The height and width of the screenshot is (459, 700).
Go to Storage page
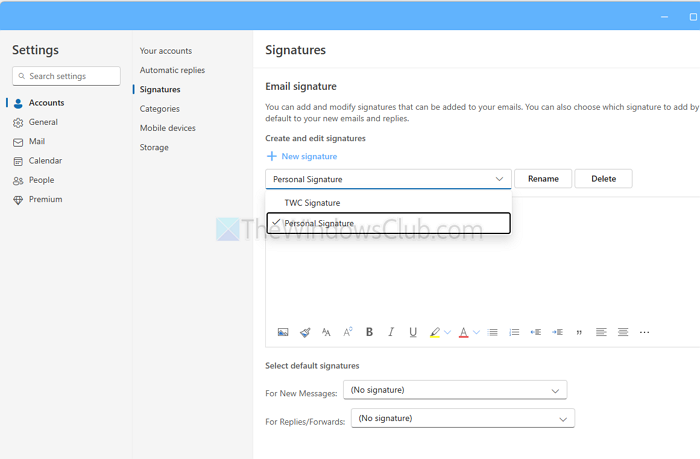[154, 147]
